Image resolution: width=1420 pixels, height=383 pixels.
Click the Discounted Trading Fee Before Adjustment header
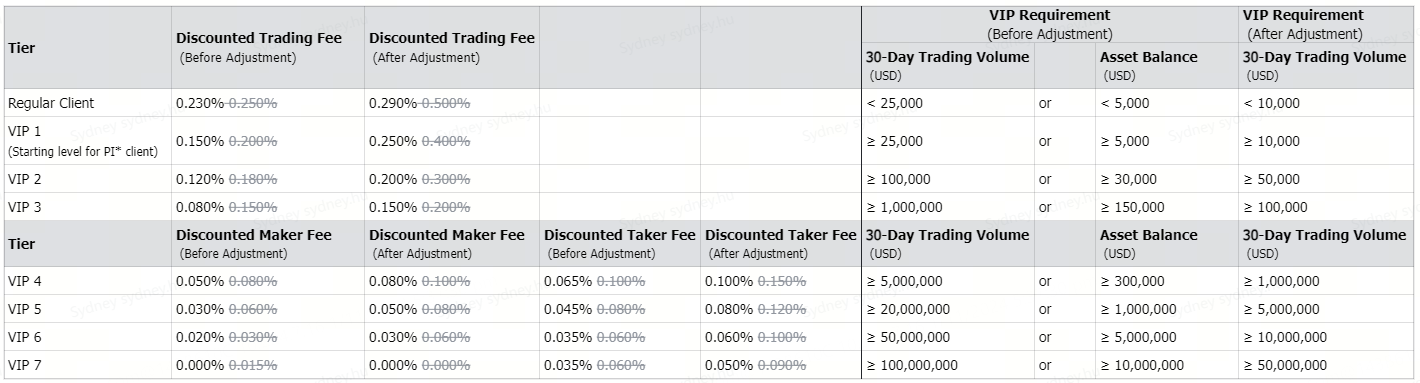(268, 48)
